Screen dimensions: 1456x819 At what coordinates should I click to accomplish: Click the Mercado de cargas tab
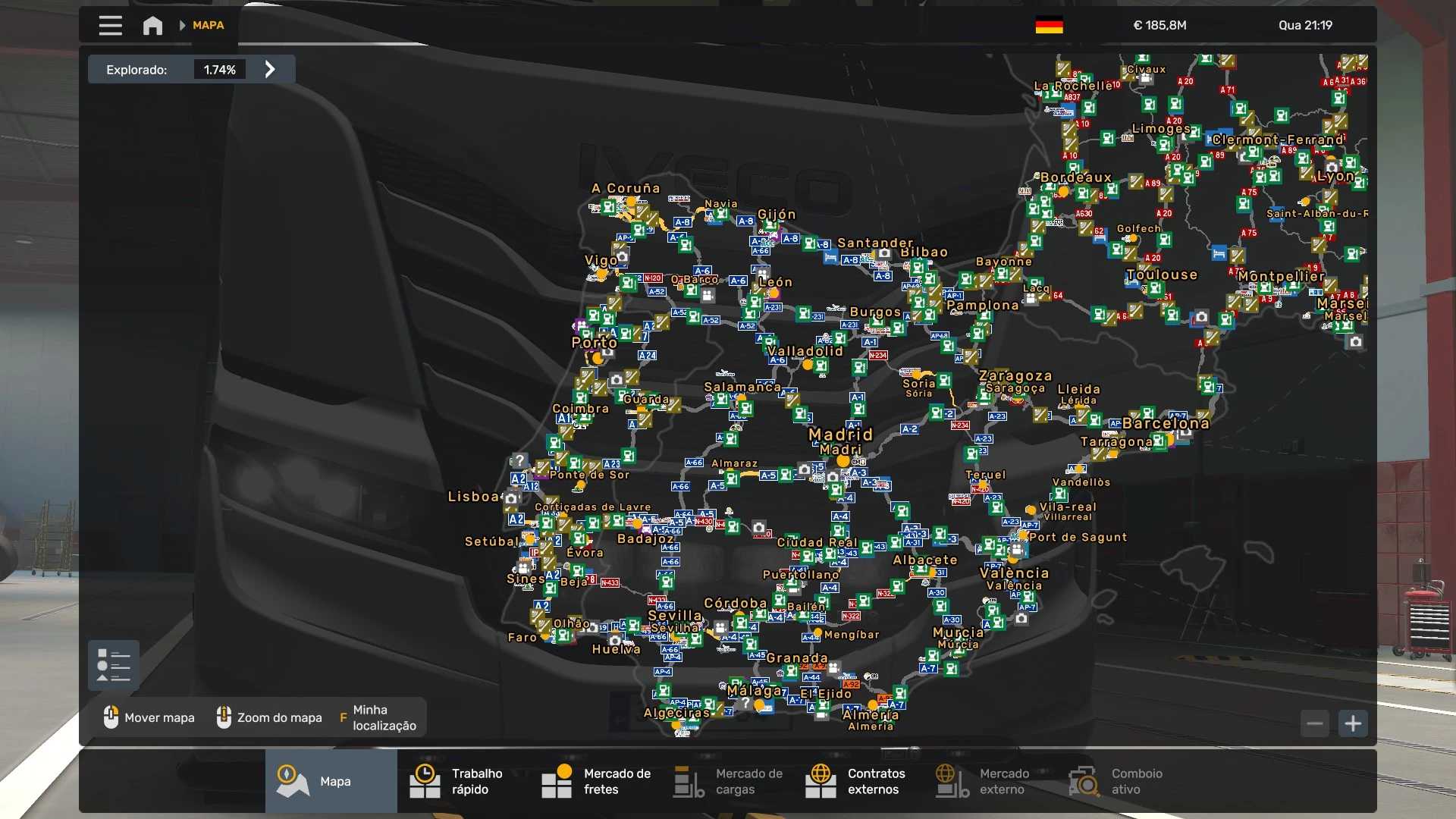point(728,781)
